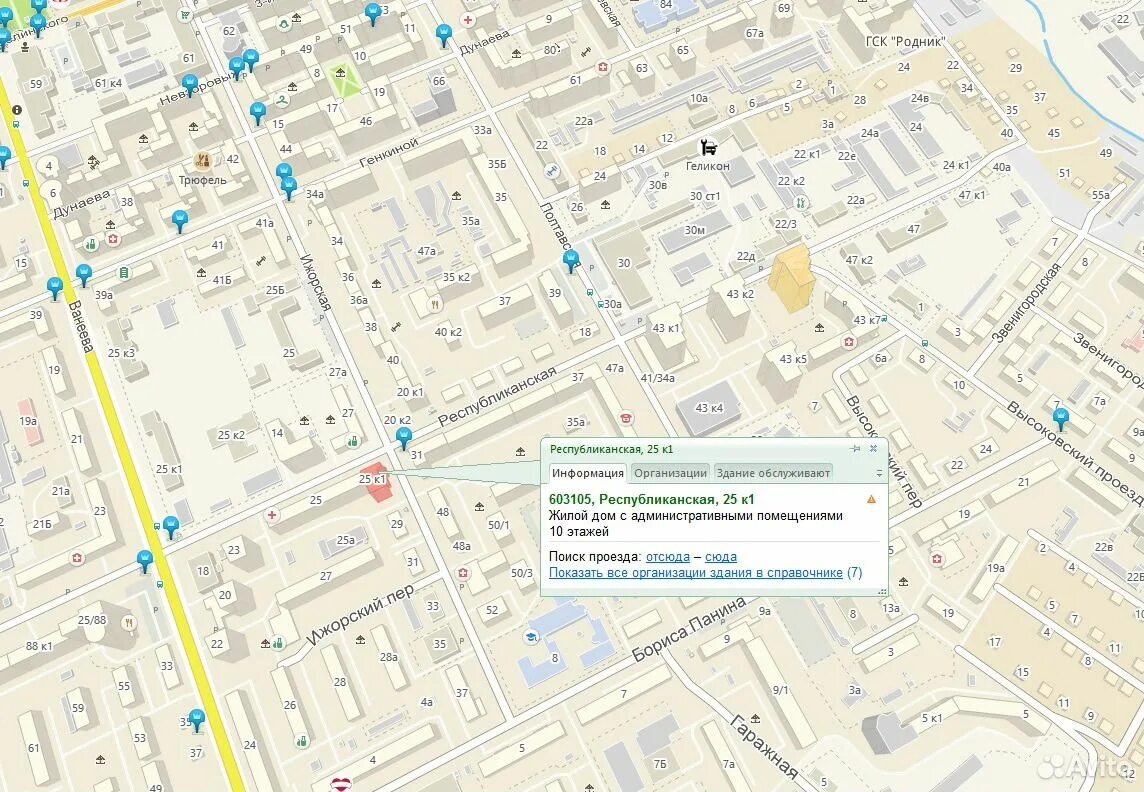Open the Трюфель restaurant icon
1144x792 pixels.
coord(203,160)
